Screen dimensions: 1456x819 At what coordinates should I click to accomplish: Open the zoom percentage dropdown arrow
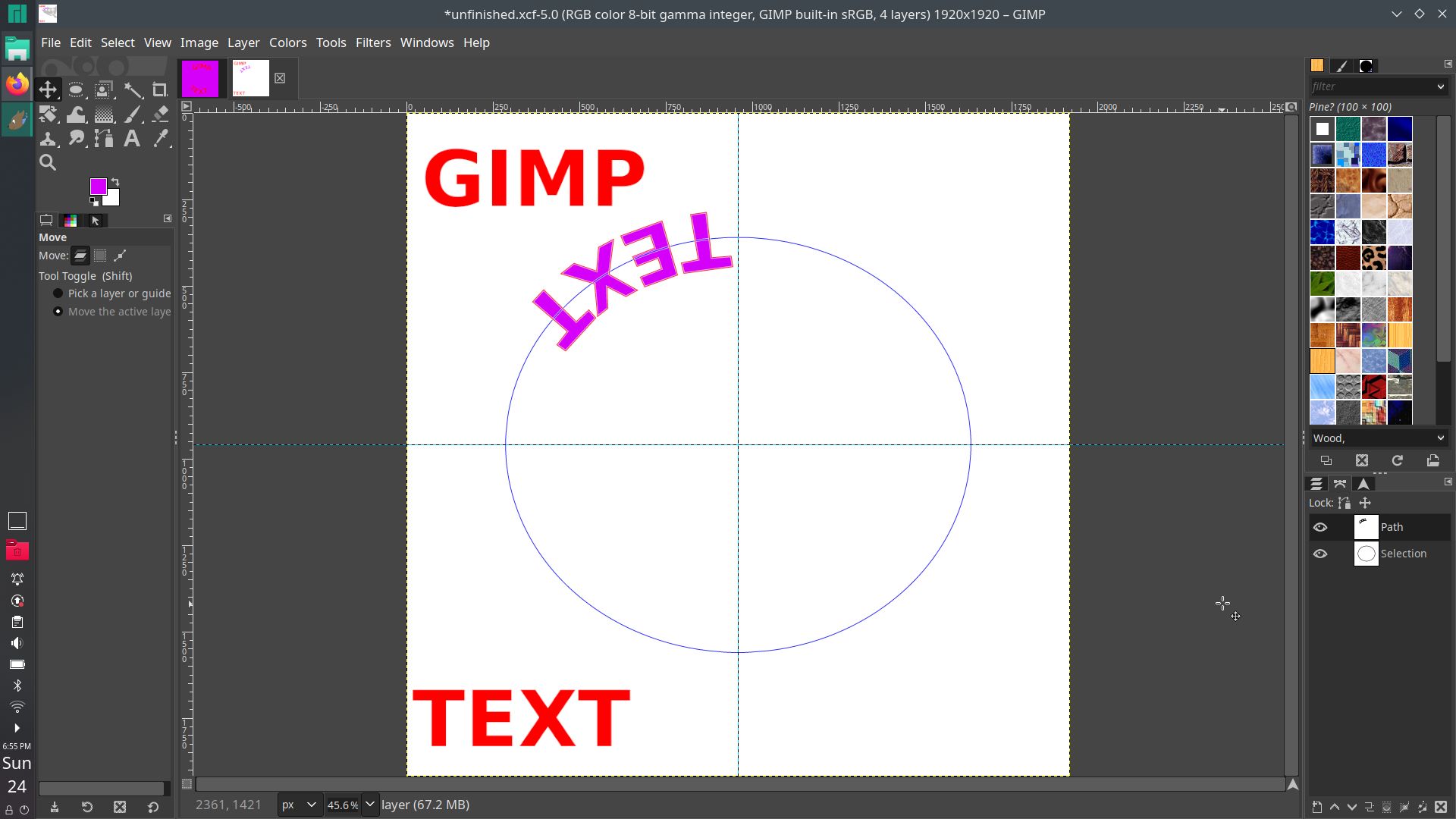370,805
